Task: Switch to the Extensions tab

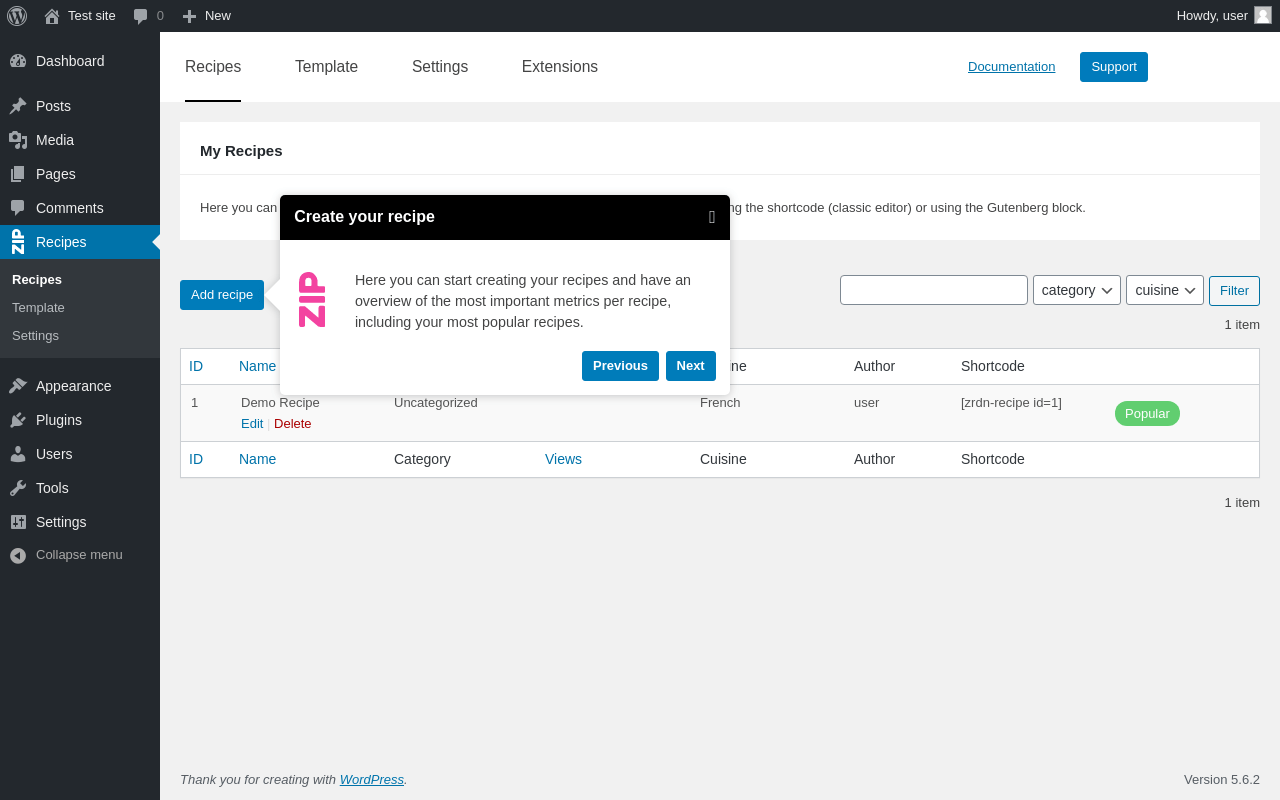Action: [560, 67]
